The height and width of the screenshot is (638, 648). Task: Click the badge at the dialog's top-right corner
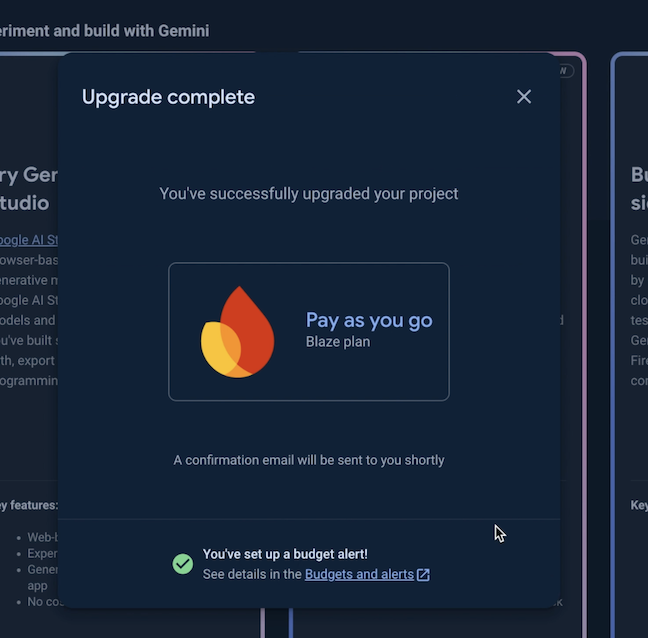tap(565, 71)
